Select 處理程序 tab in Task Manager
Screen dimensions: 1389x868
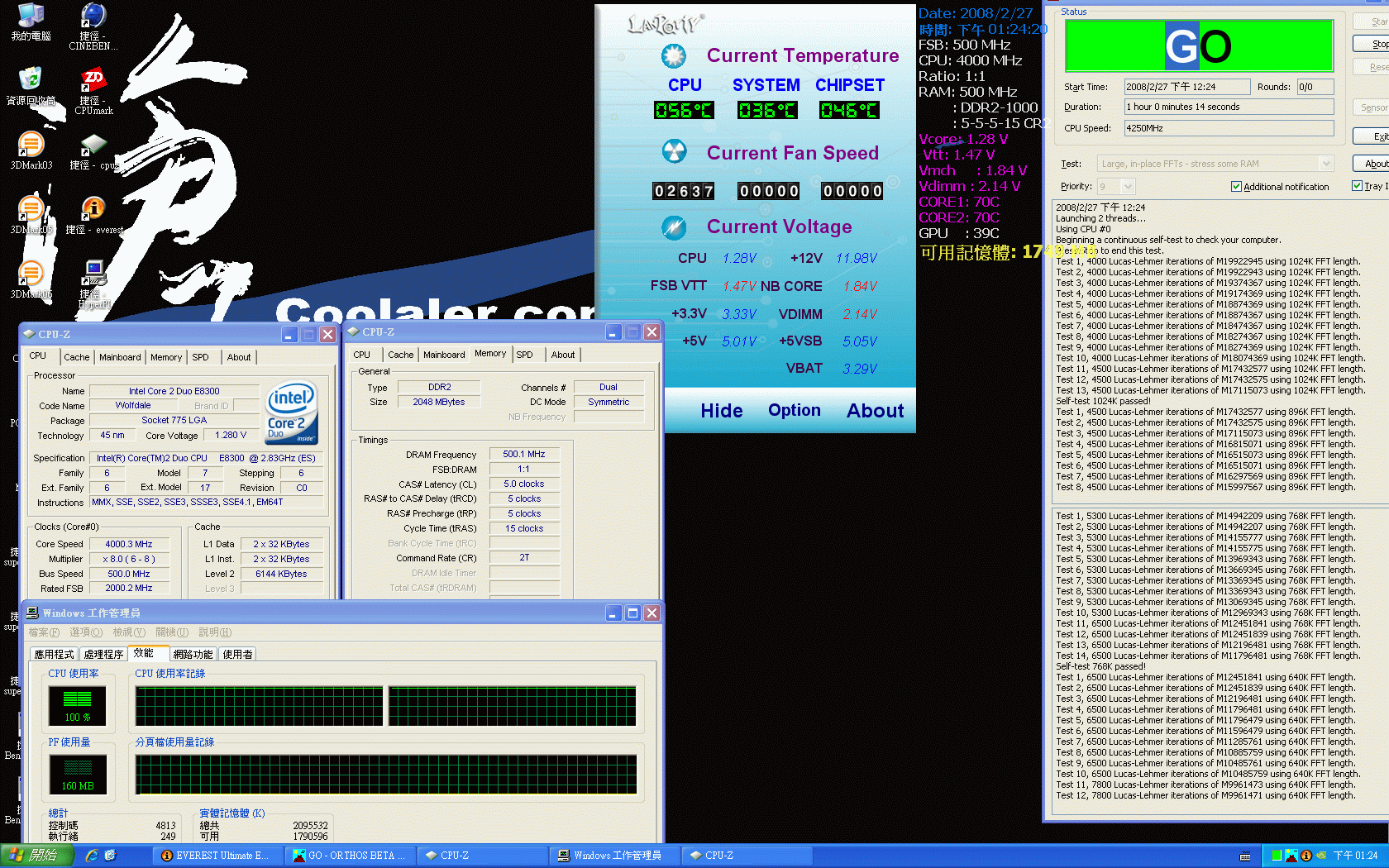point(104,654)
